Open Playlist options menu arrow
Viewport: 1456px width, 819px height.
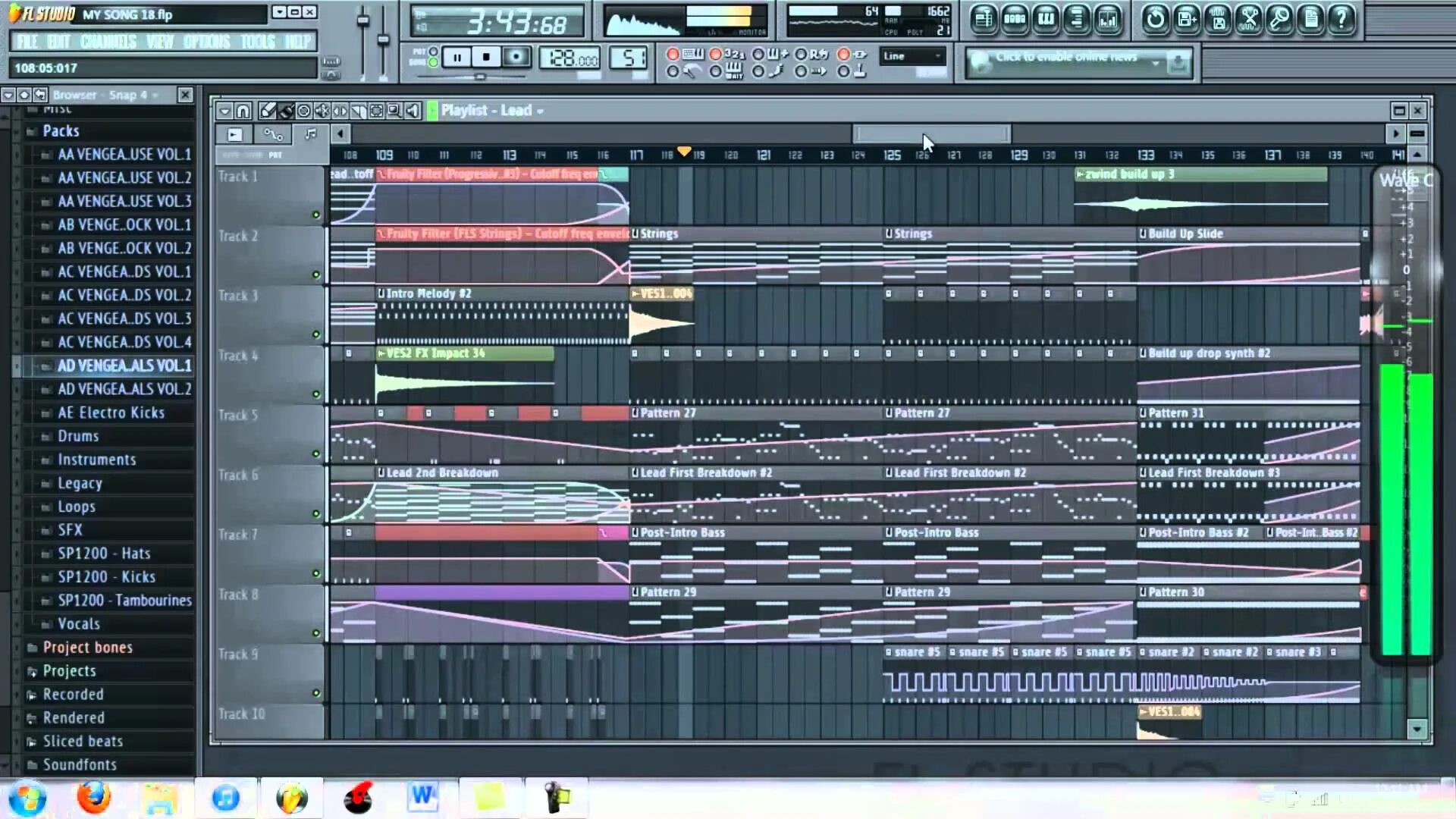pos(224,111)
